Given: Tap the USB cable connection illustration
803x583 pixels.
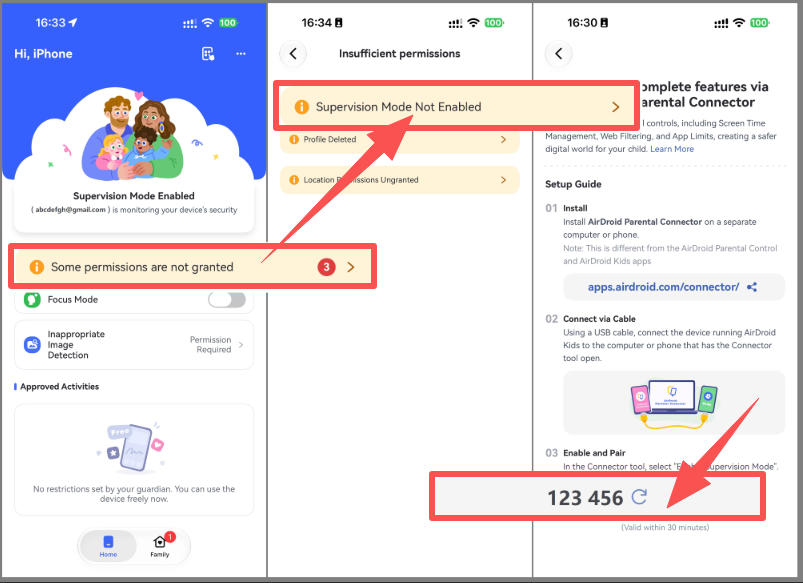Looking at the screenshot, I should 674,404.
